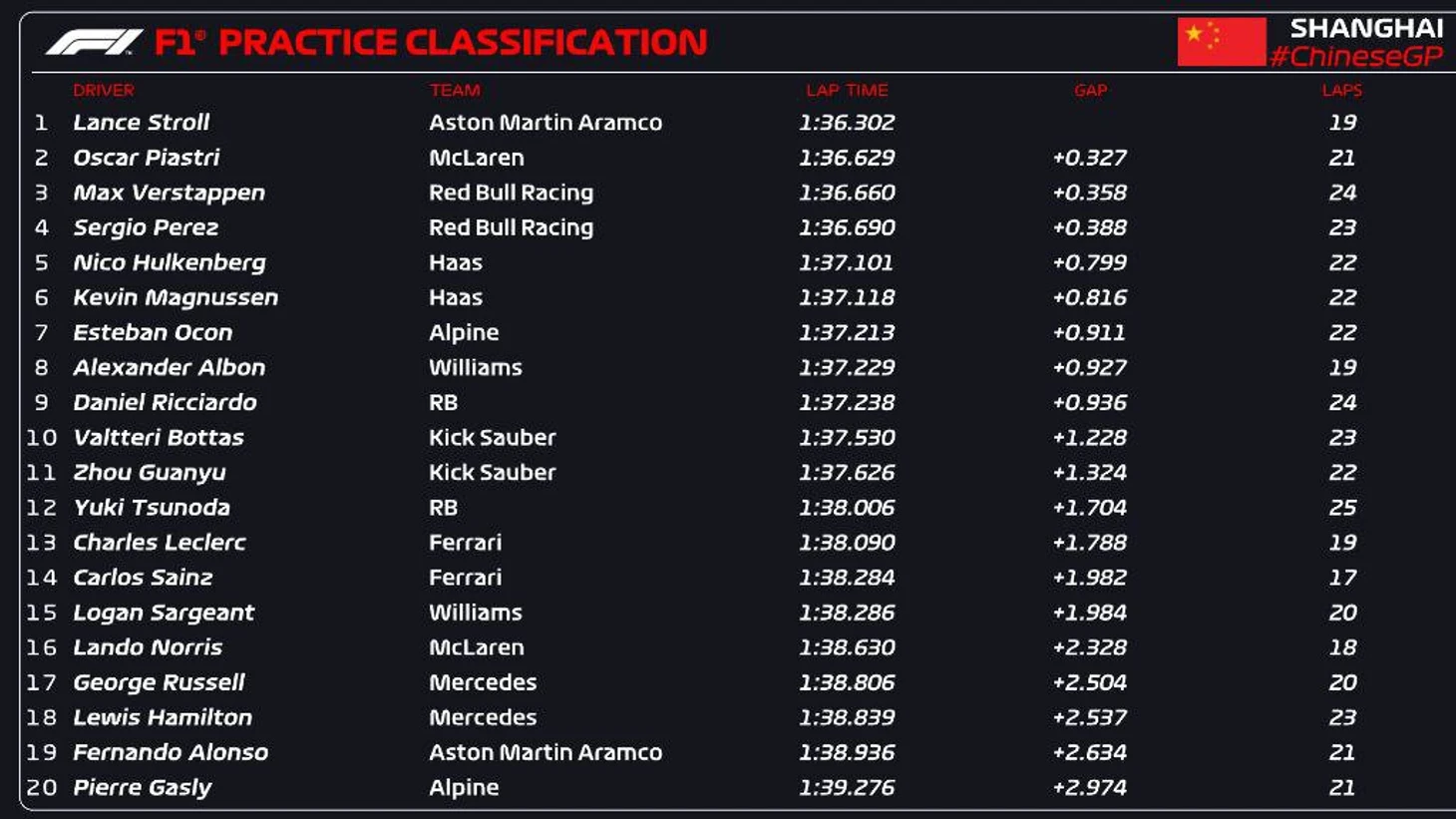Click the DRIVER column header

click(103, 90)
